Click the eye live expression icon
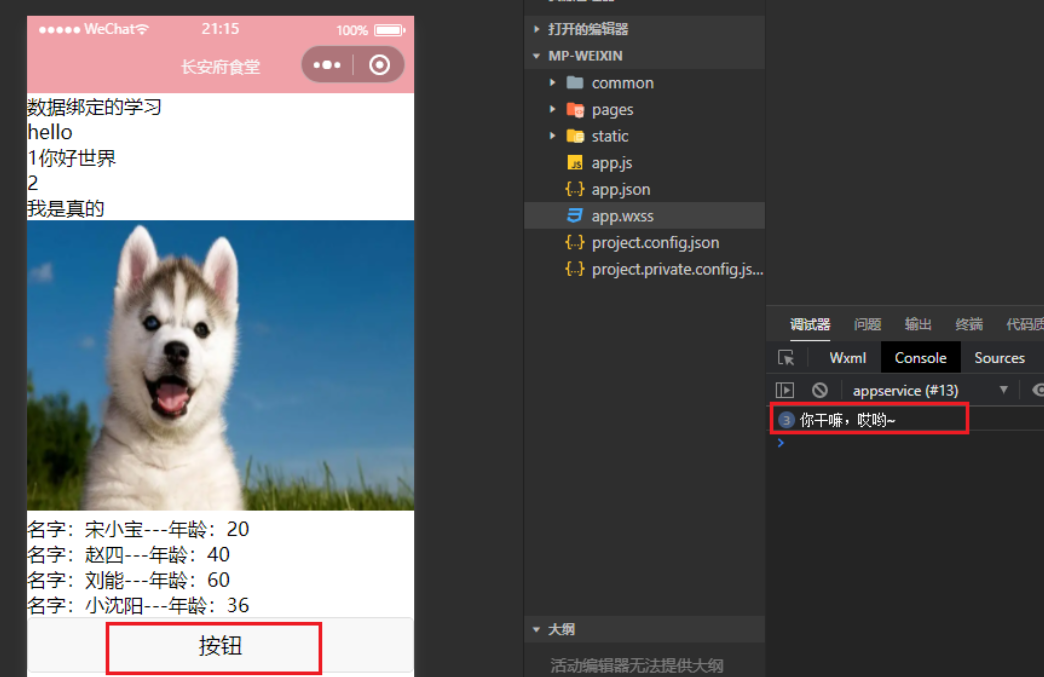Image resolution: width=1044 pixels, height=677 pixels. tap(1037, 390)
